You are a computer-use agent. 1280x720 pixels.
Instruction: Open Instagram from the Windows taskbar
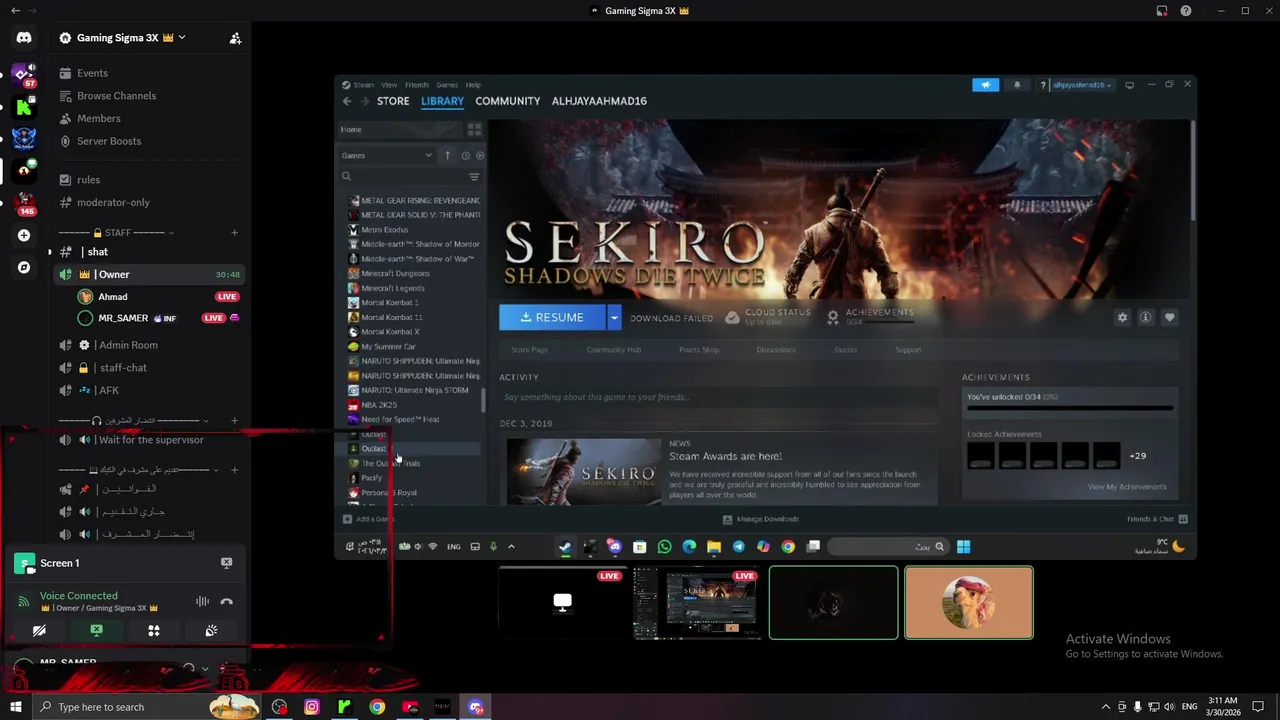tap(312, 707)
